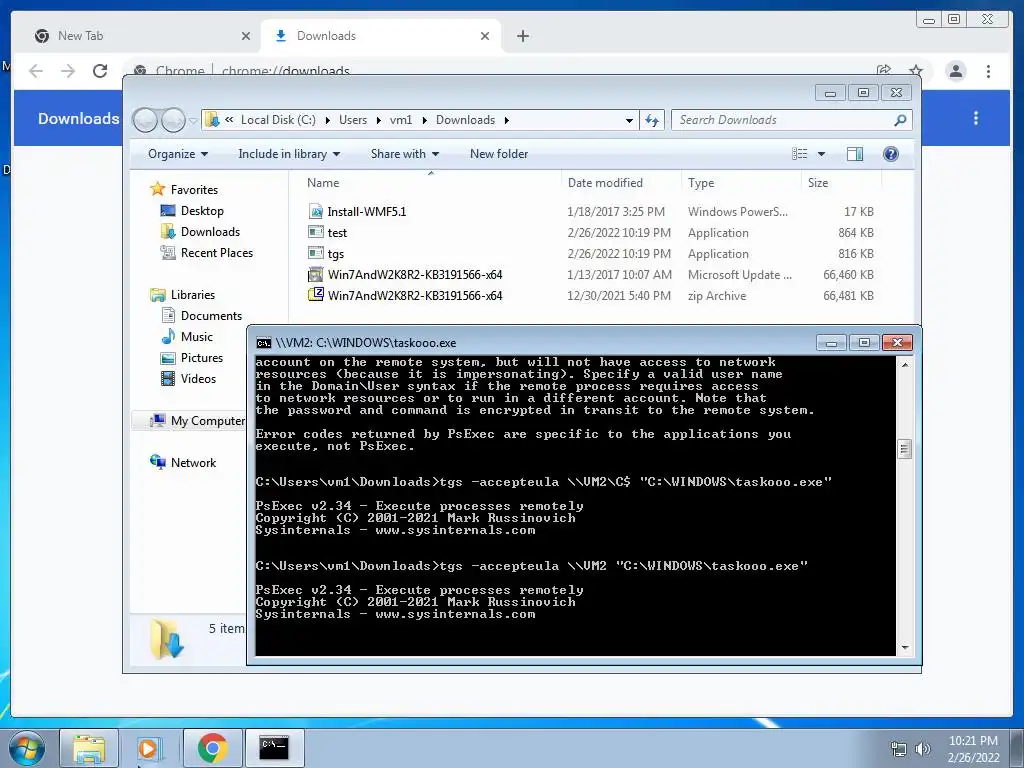The width and height of the screenshot is (1024, 768).
Task: Switch to the command prompt taskbar button
Action: 274,748
